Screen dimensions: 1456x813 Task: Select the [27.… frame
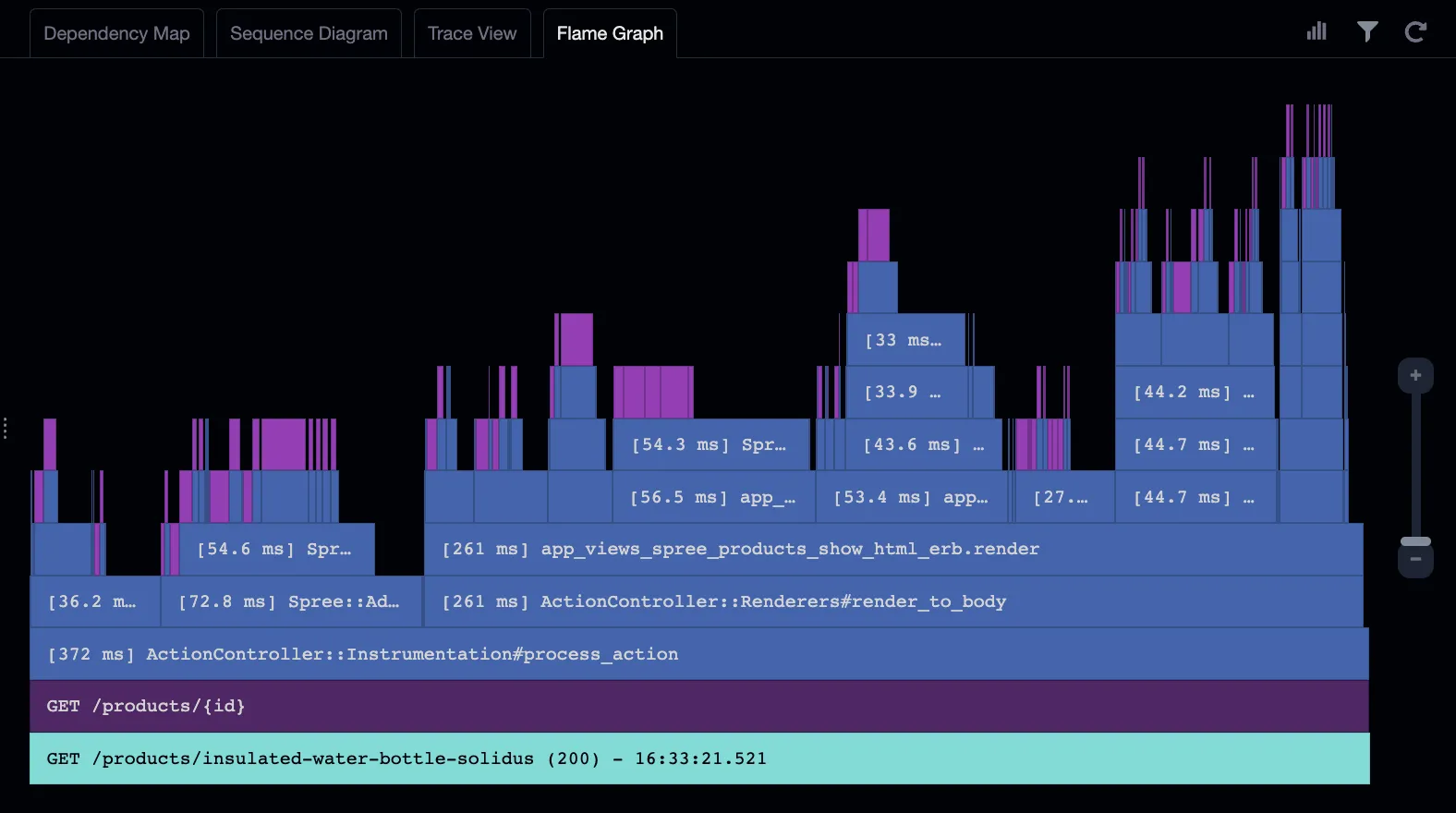1063,497
